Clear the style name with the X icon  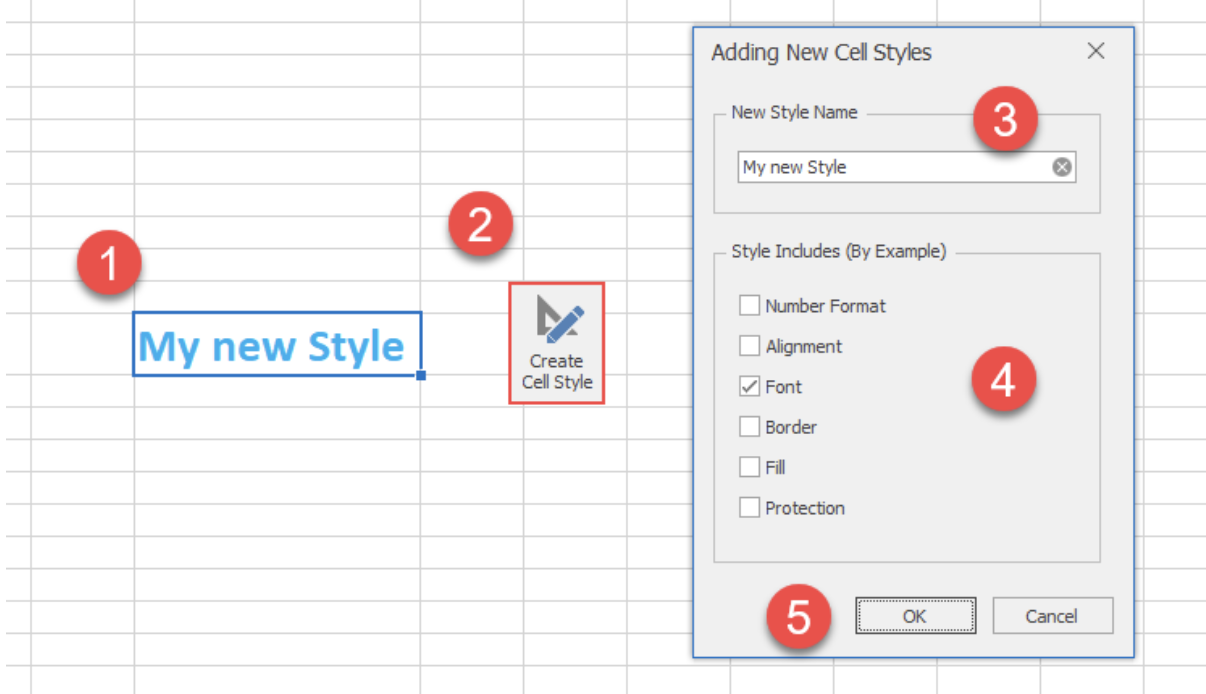(1062, 167)
